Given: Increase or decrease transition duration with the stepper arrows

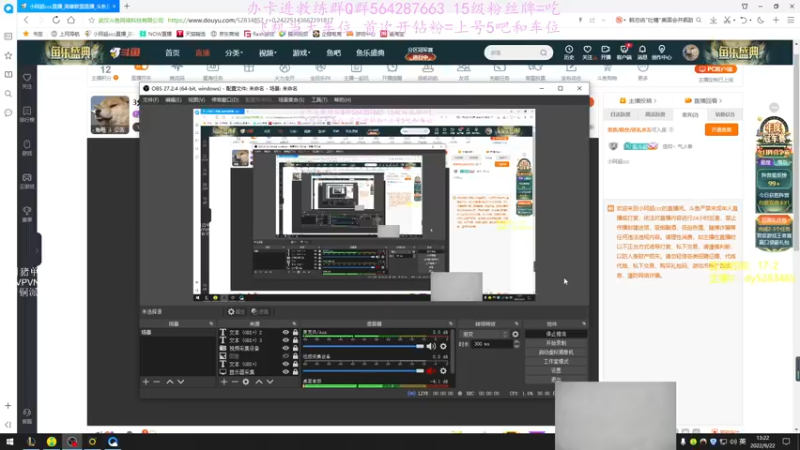Looking at the screenshot, I should pyautogui.click(x=516, y=344).
